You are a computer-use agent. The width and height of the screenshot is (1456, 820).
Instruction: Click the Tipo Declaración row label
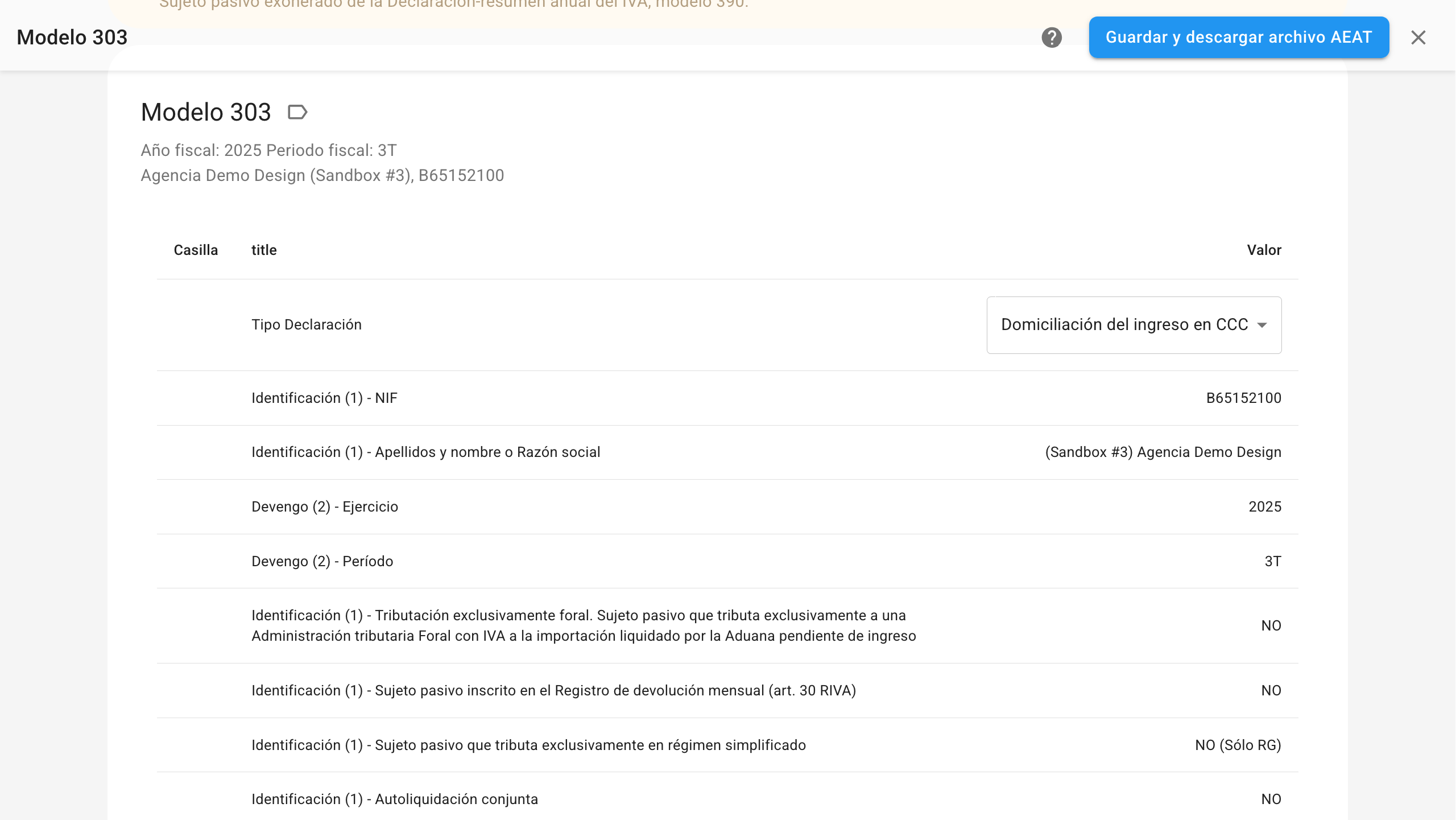pos(307,324)
